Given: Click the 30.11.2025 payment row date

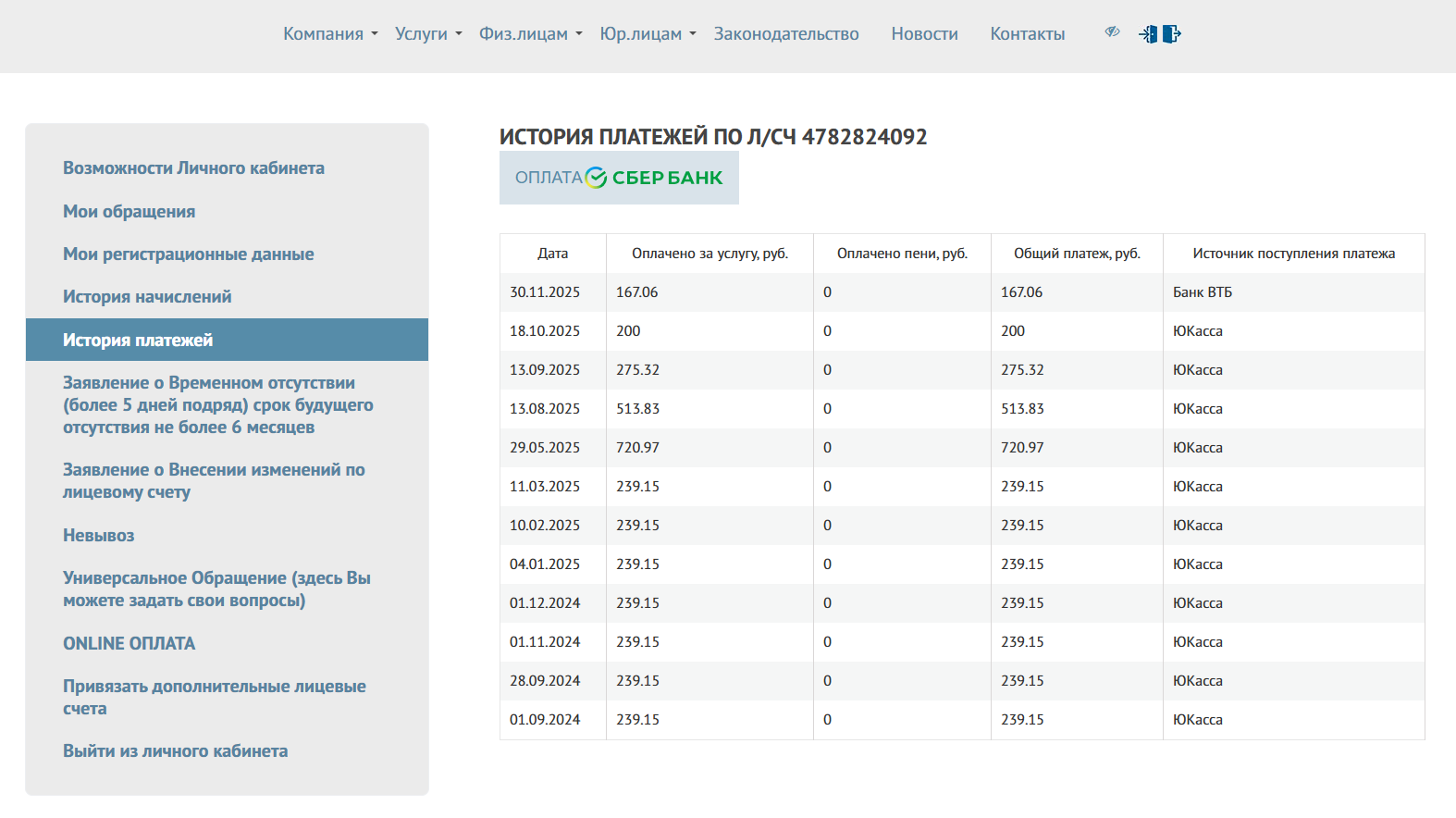Looking at the screenshot, I should click(x=545, y=292).
